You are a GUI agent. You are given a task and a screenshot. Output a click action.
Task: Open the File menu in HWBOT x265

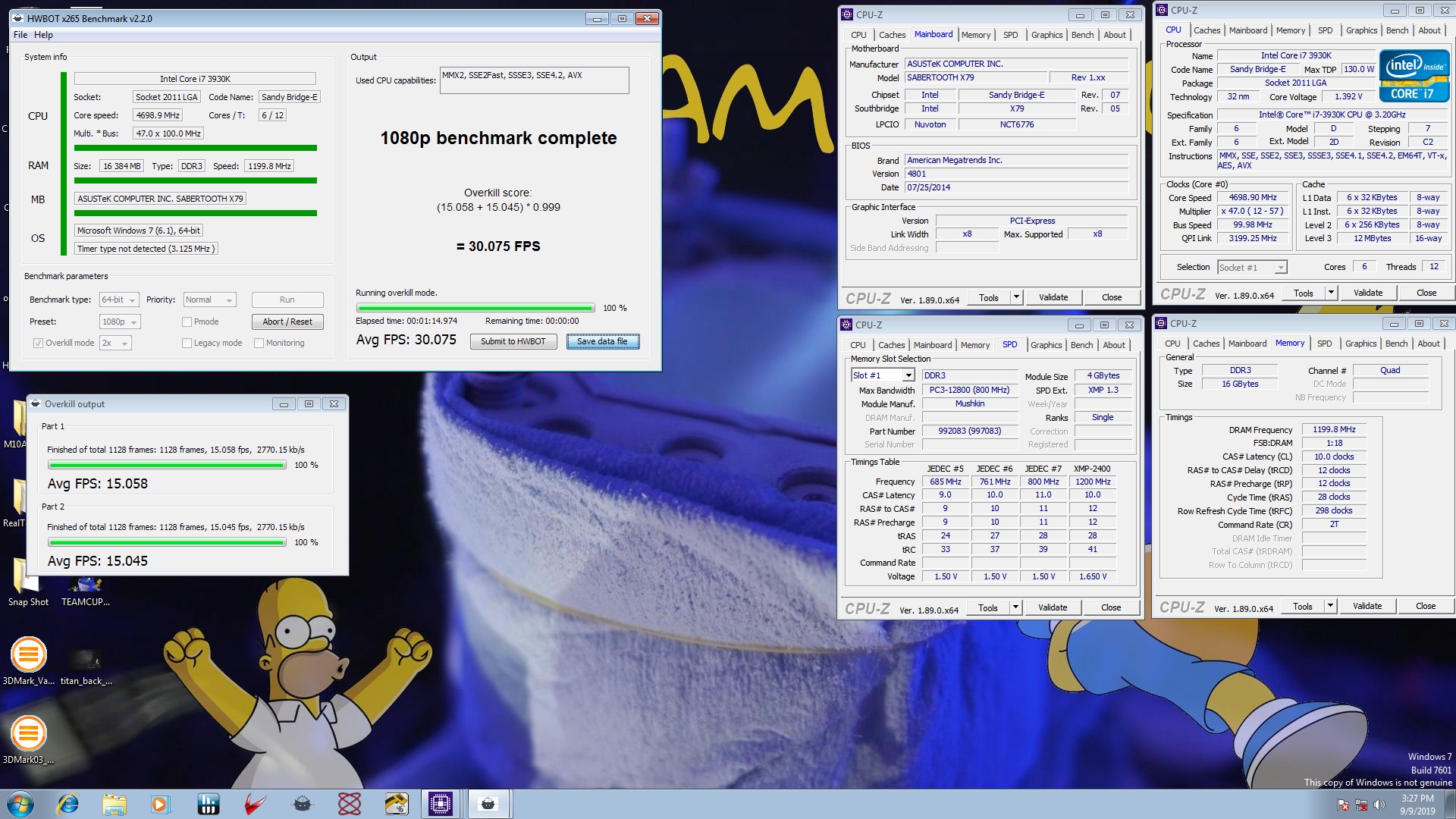click(x=20, y=35)
